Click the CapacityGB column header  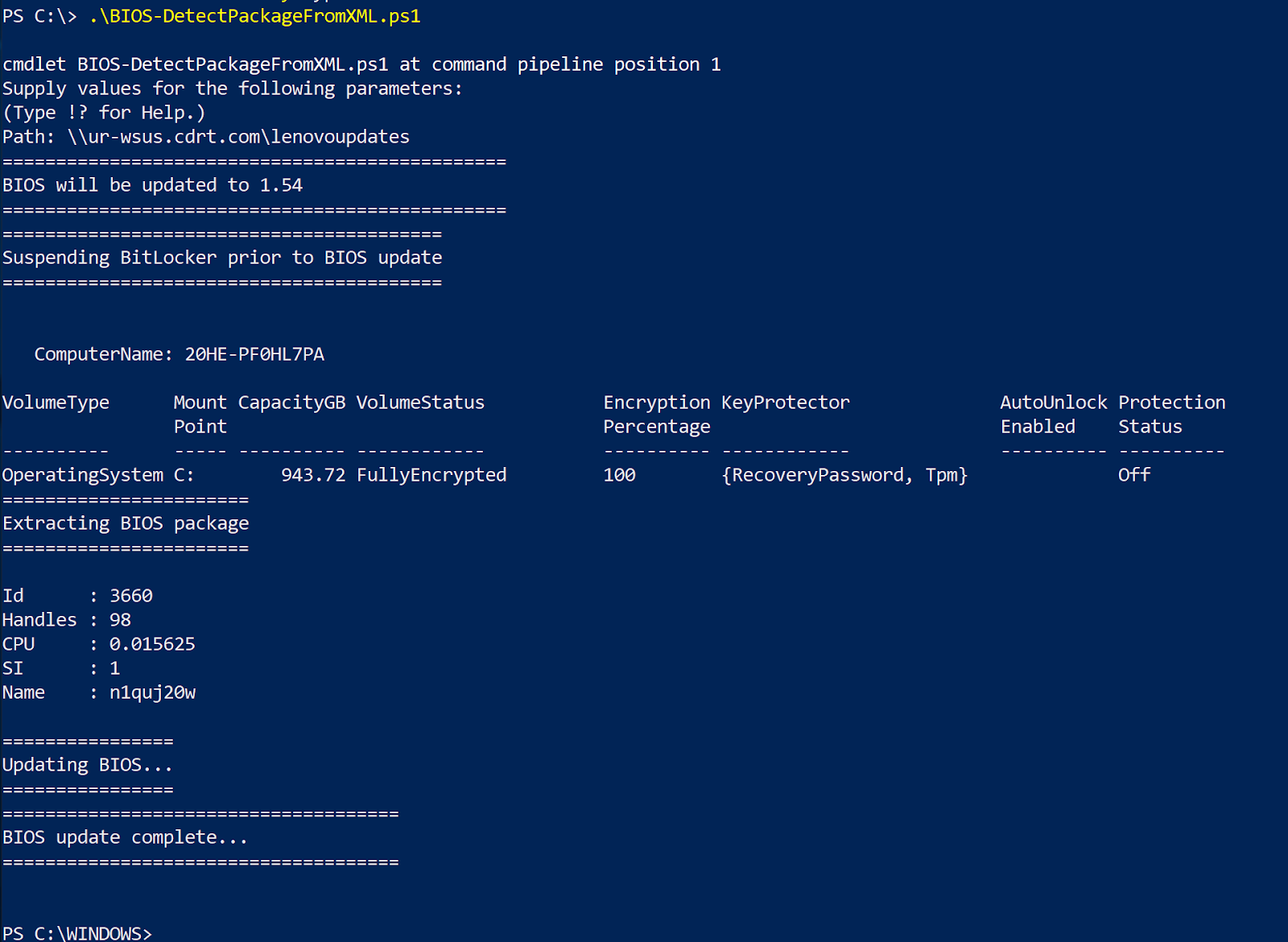pyautogui.click(x=291, y=403)
